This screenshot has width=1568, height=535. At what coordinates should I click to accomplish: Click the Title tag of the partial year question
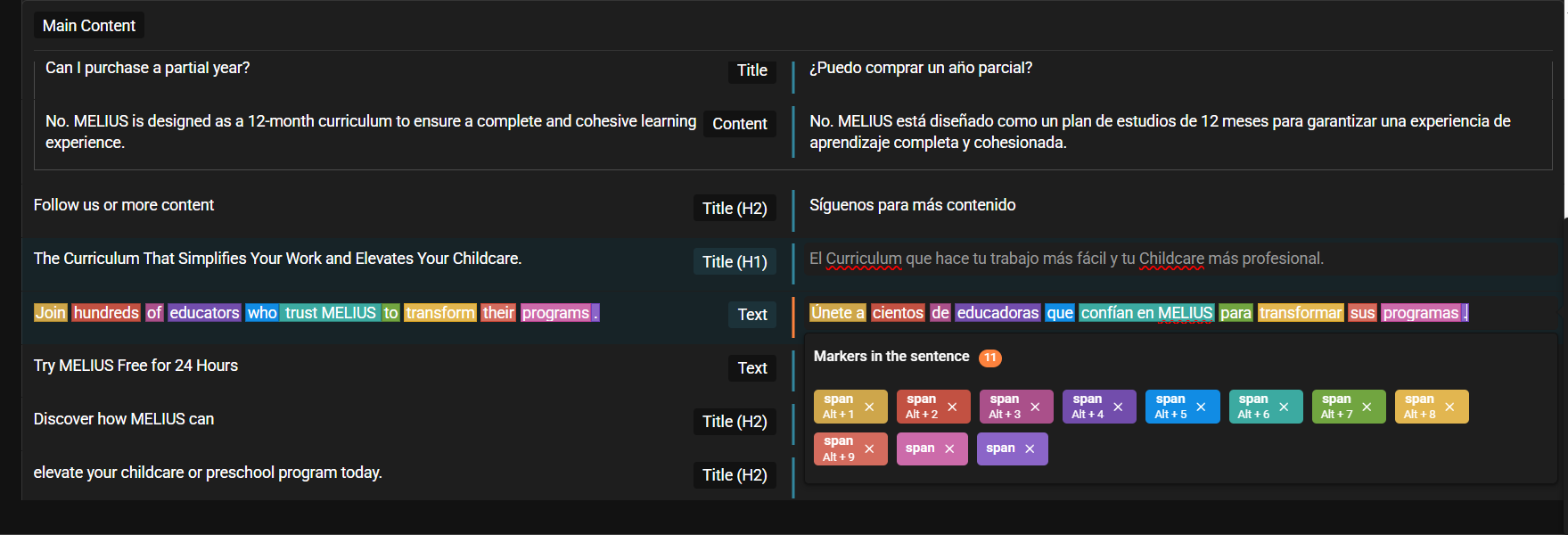pos(752,70)
